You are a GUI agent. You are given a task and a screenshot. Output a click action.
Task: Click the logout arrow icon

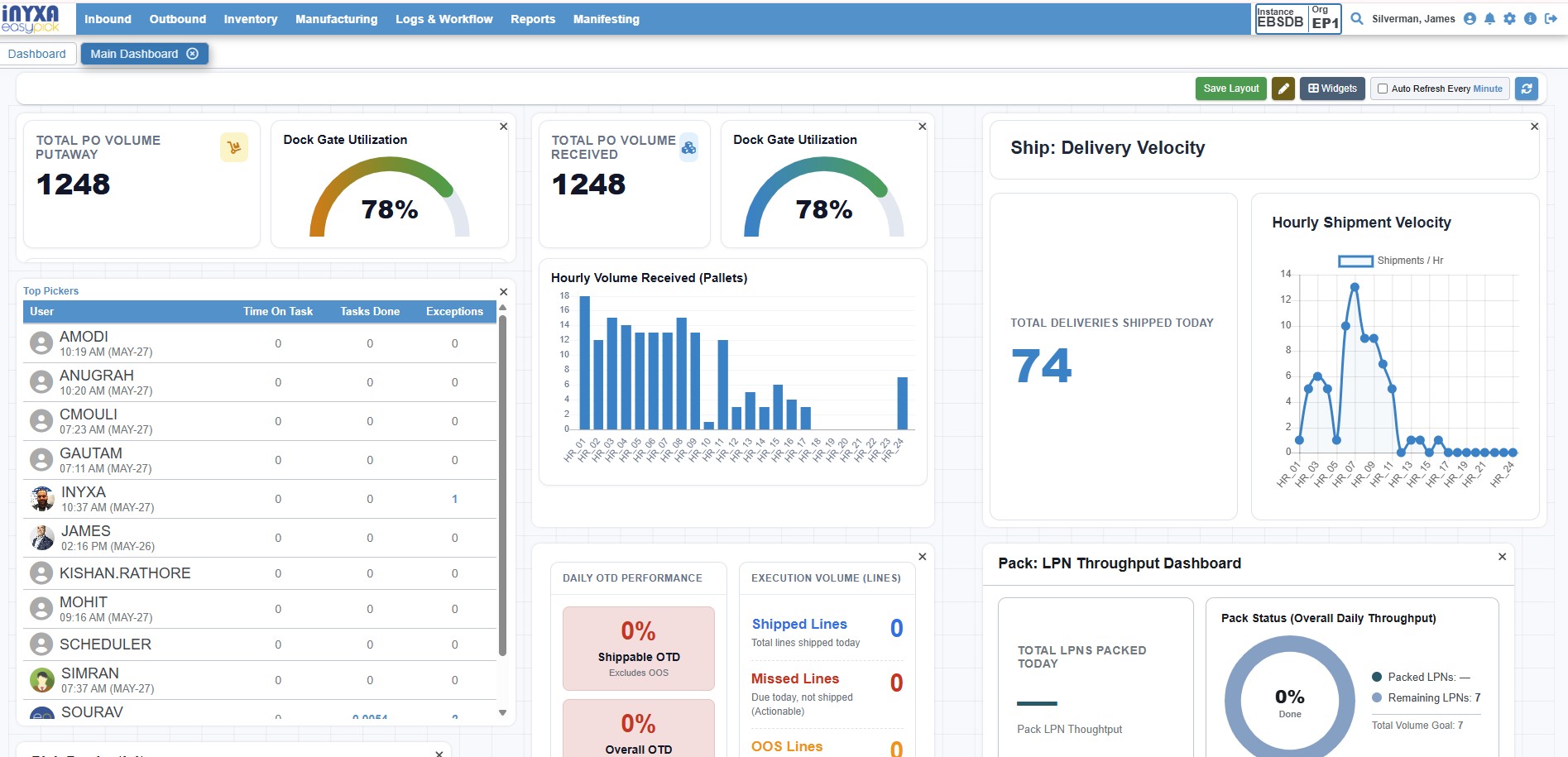[x=1551, y=18]
